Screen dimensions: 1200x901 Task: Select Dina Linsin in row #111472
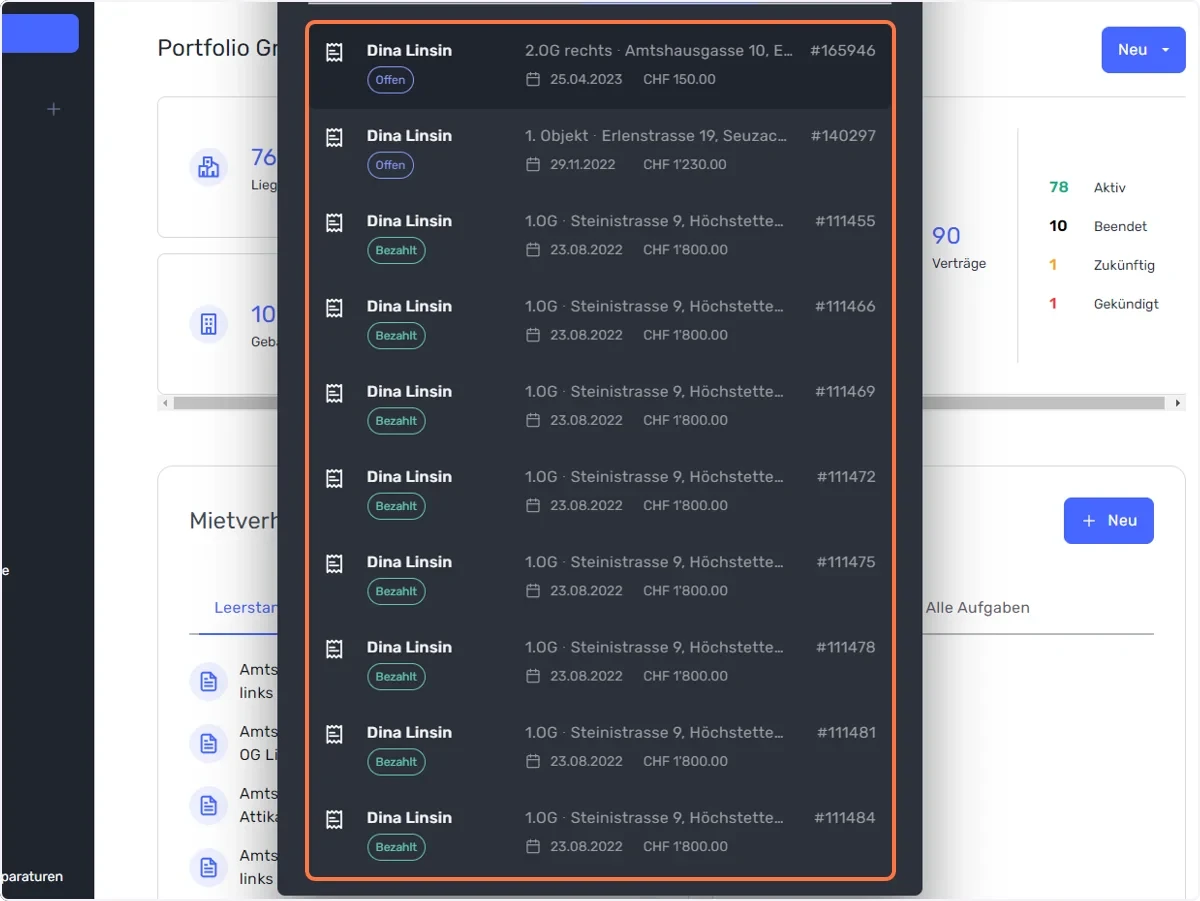pyautogui.click(x=409, y=477)
